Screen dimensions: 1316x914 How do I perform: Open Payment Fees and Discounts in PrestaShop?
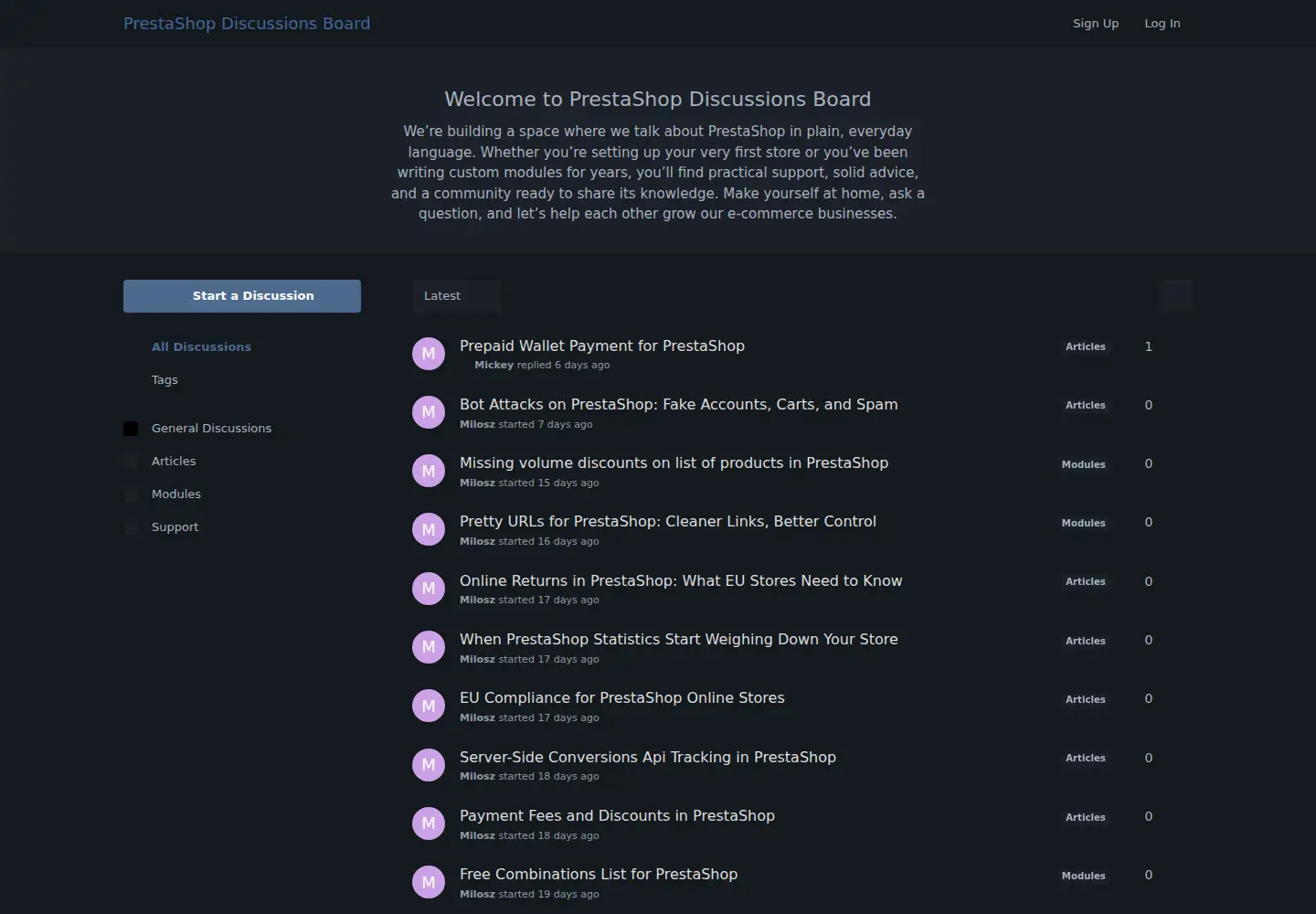(x=617, y=815)
